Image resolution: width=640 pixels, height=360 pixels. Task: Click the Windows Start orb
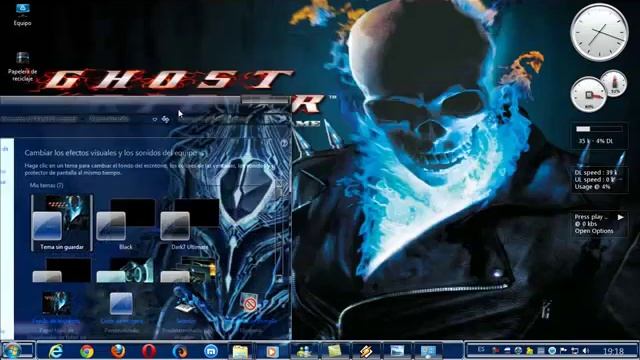point(11,351)
